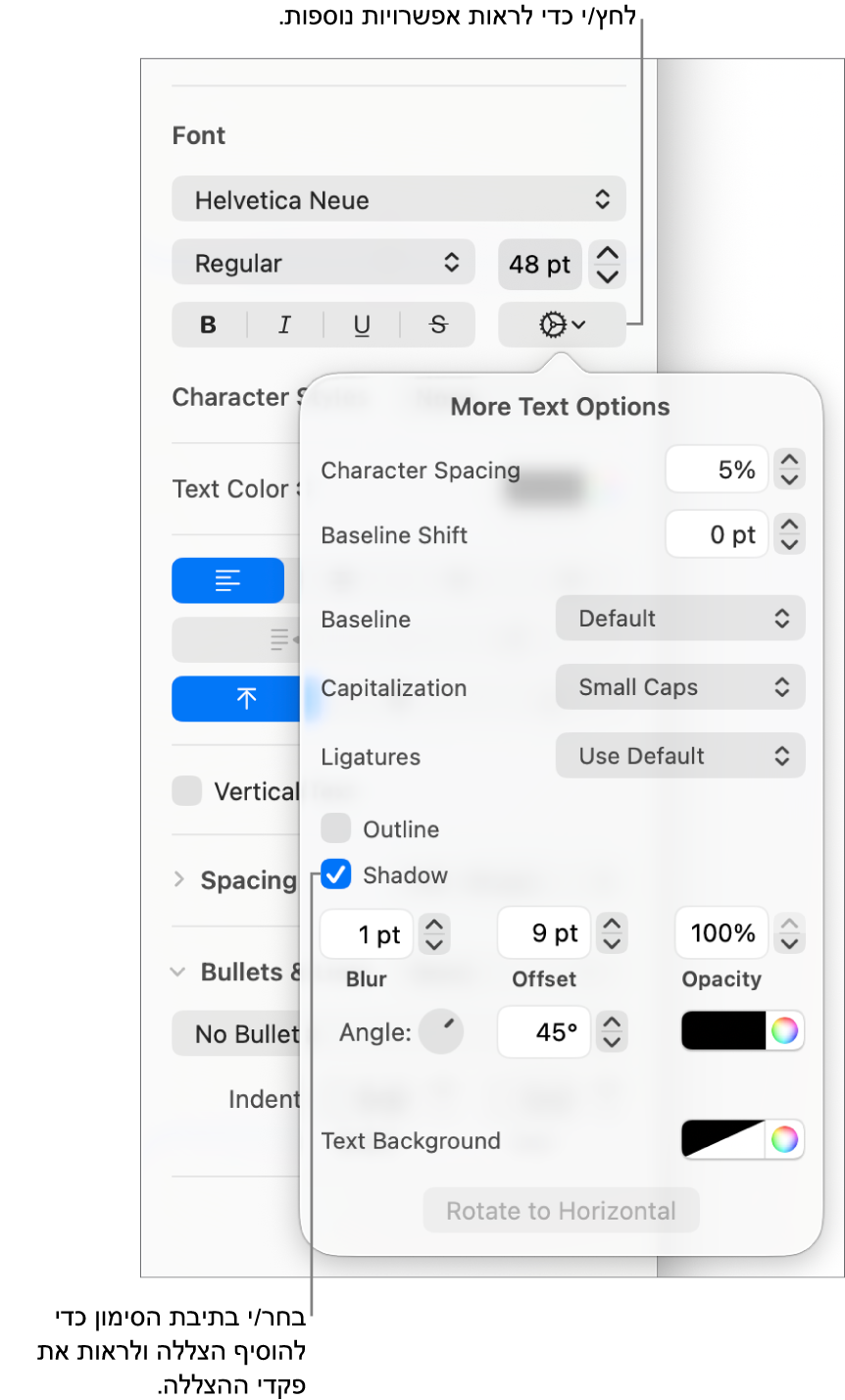845x1400 pixels.
Task: Apply italic text style
Action: click(x=285, y=325)
